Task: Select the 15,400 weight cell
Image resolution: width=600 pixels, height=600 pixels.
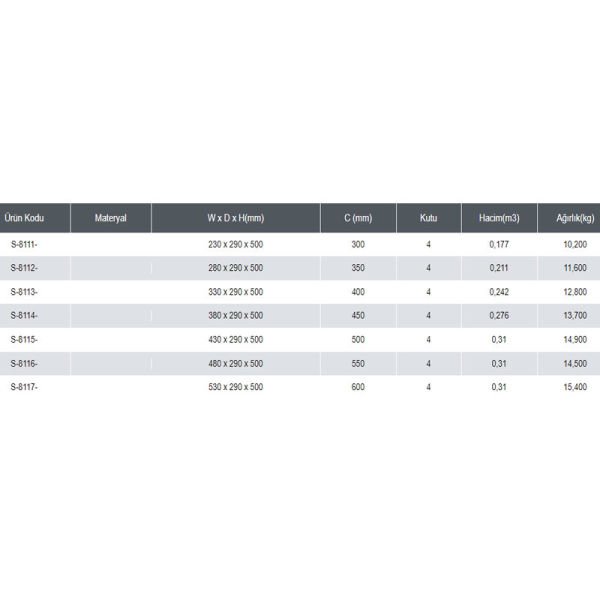Action: click(x=575, y=387)
